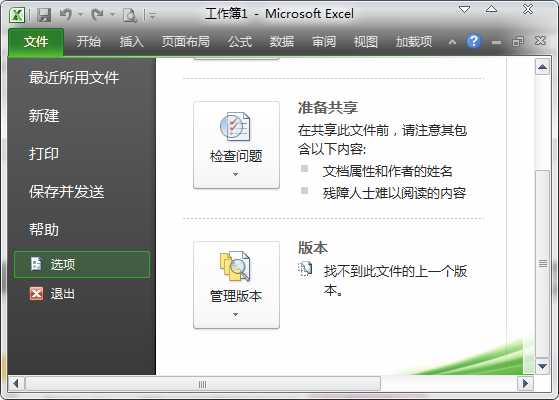Click the 管理版本 magnifier files icon
Screen dimensions: 559x400
[235, 266]
